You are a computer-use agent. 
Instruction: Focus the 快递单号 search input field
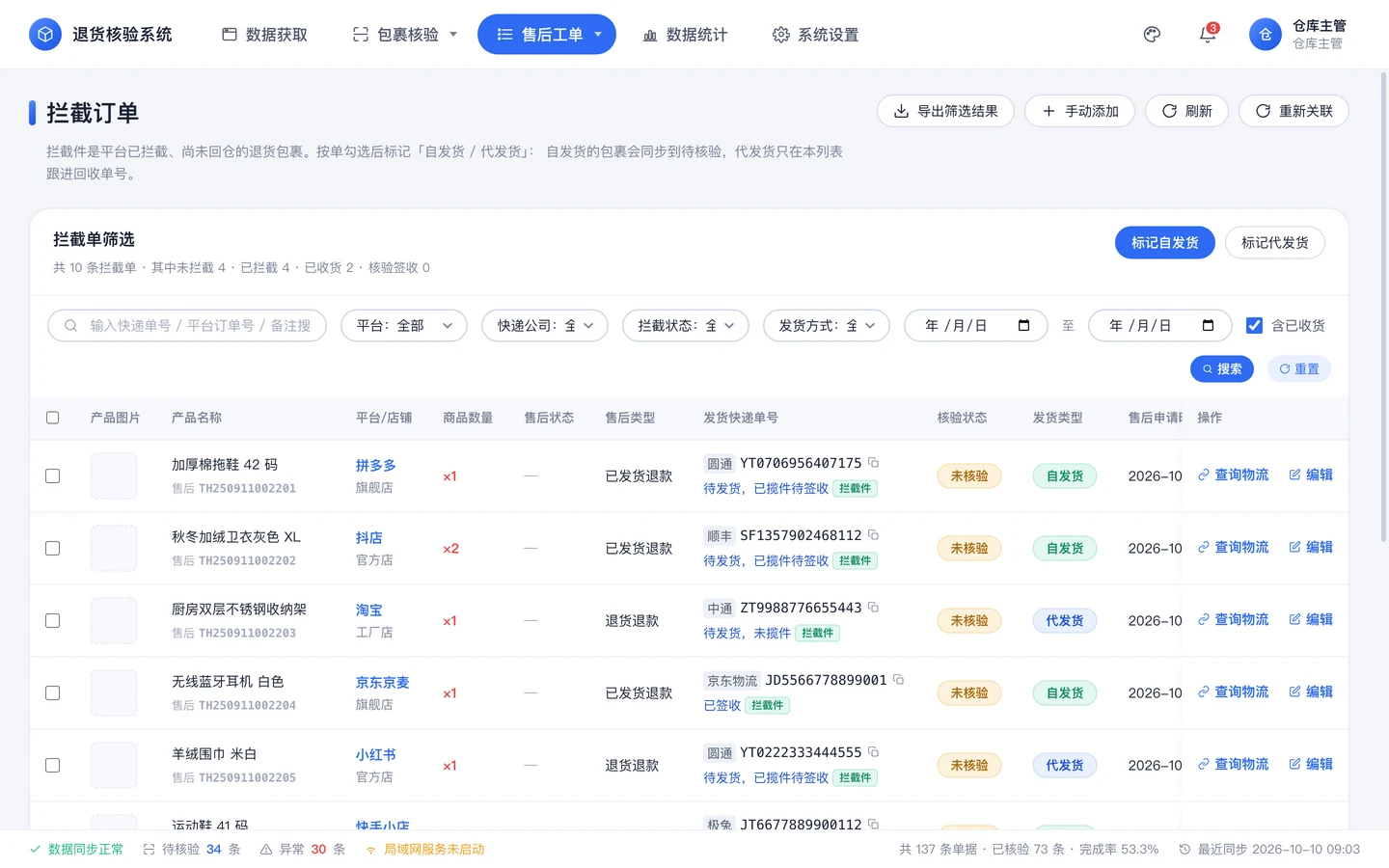coord(187,326)
